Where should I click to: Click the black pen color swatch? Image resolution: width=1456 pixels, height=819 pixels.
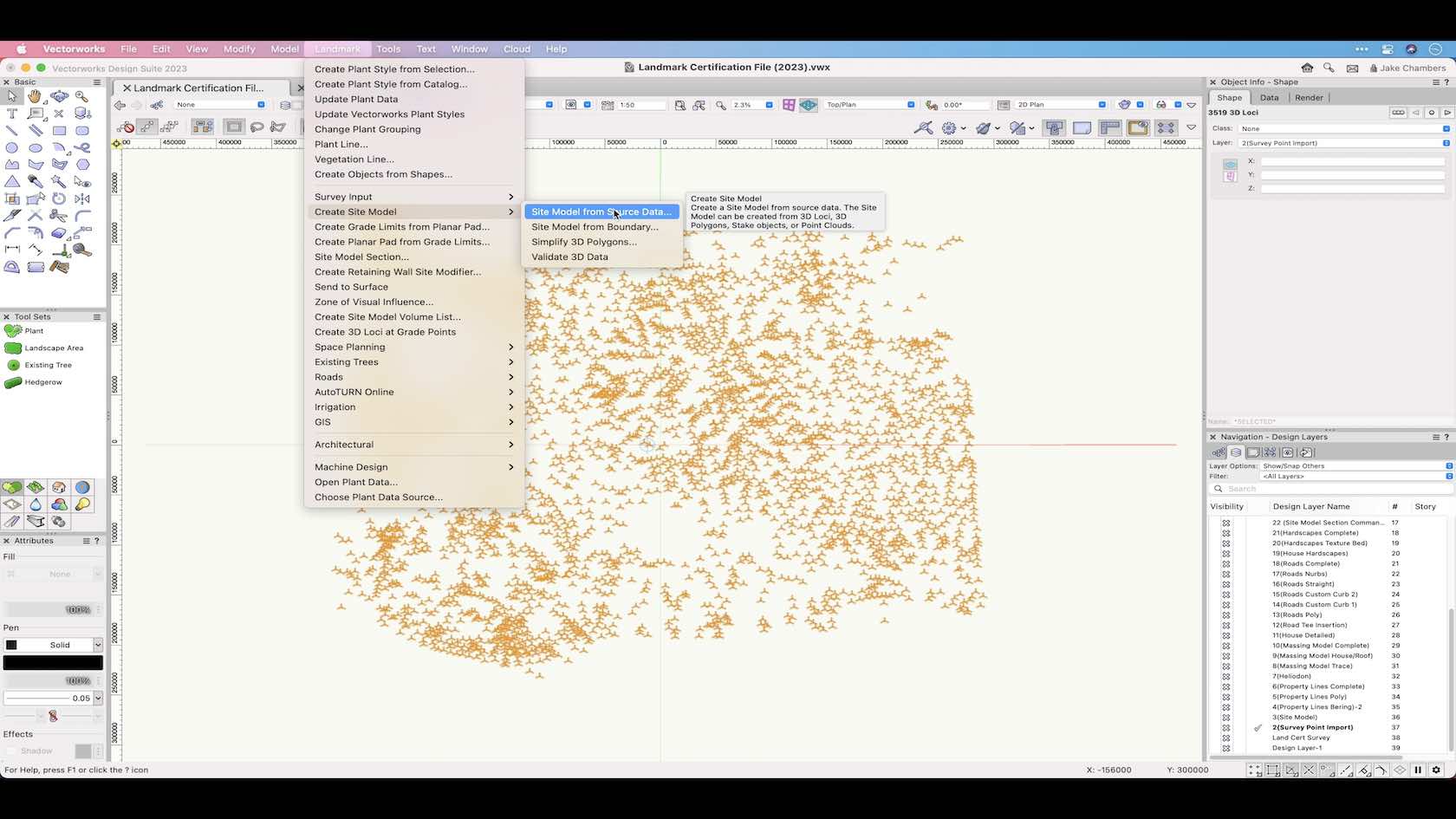point(53,662)
